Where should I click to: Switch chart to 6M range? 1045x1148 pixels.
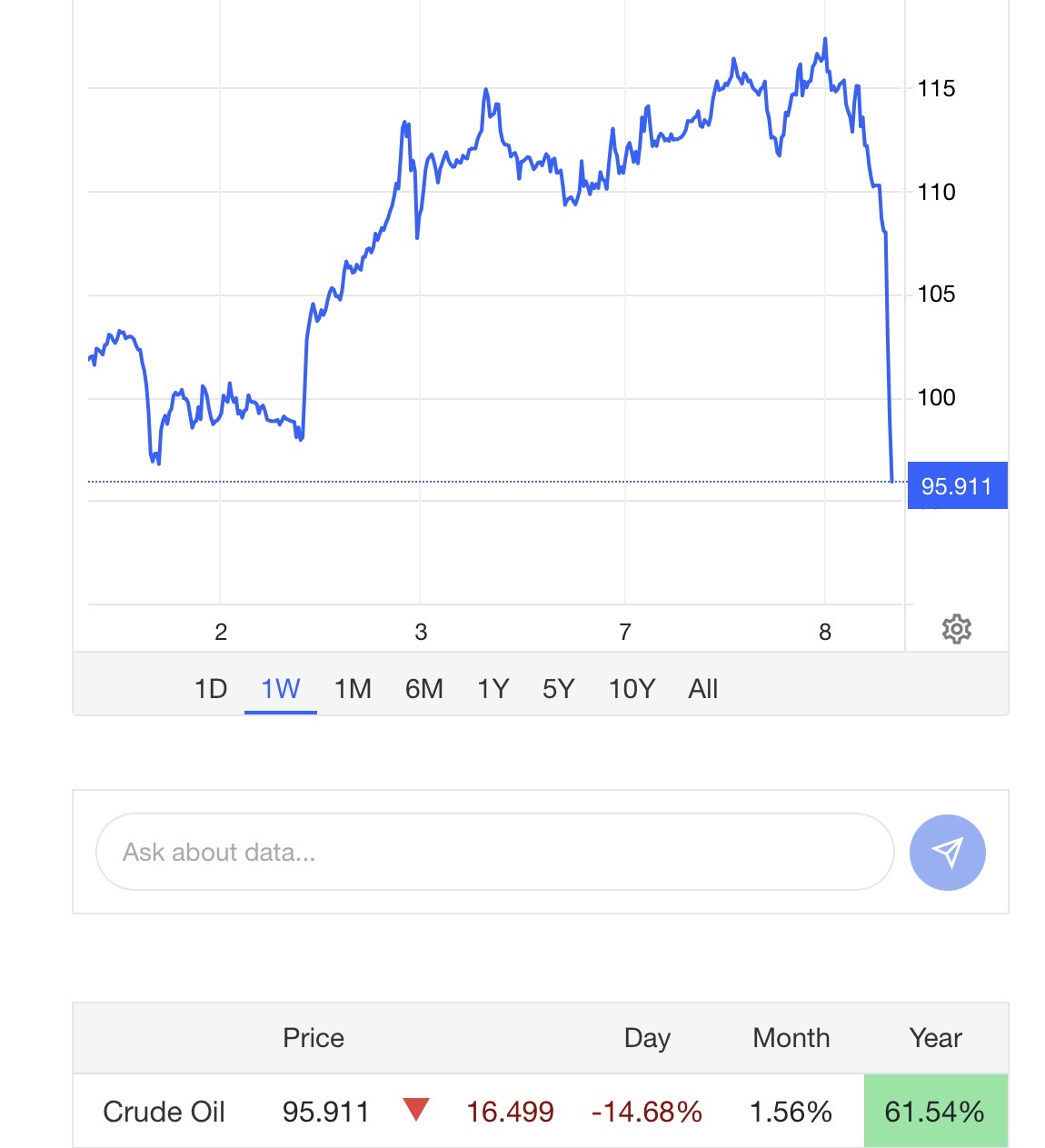[x=424, y=689]
